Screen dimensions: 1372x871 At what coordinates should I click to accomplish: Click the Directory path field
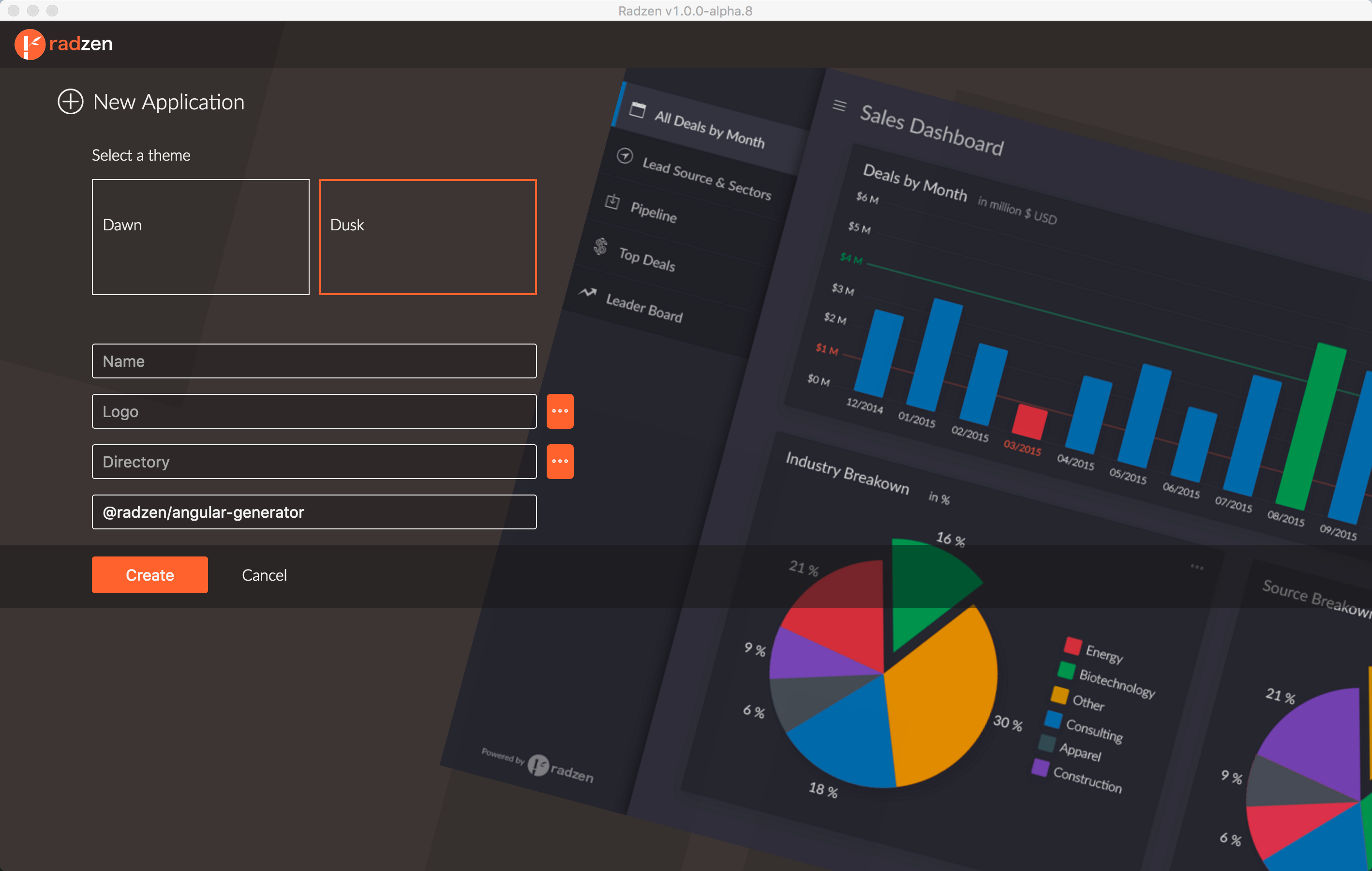(x=314, y=461)
